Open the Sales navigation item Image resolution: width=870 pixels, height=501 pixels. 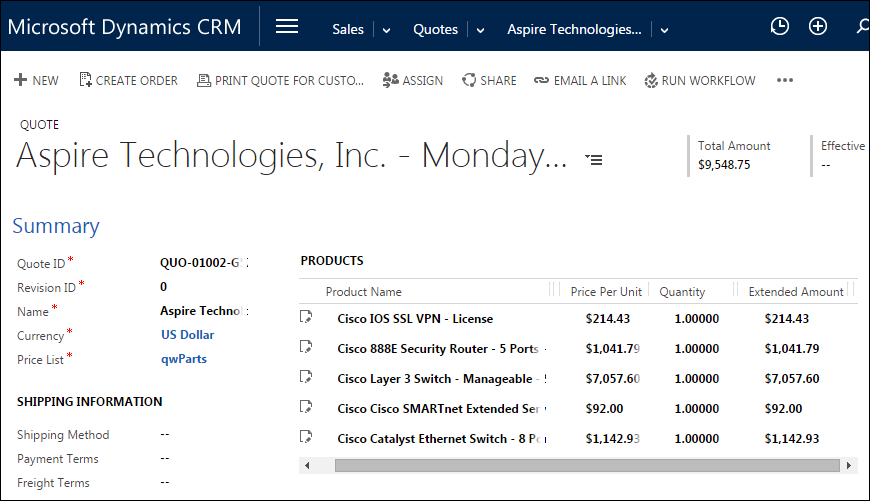[348, 29]
